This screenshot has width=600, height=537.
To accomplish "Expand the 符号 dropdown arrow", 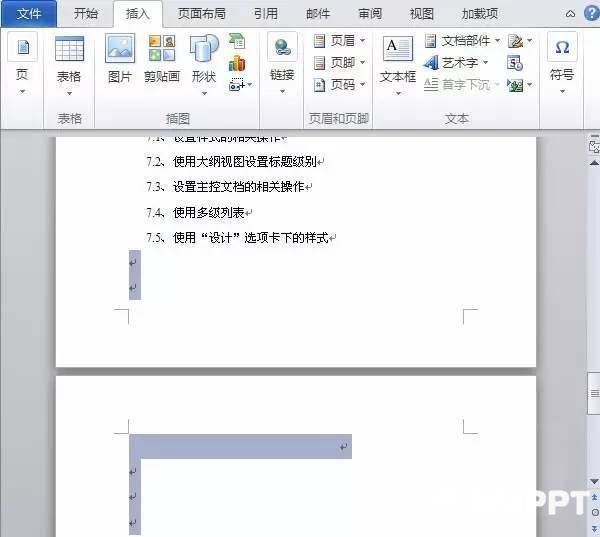I will pos(562,91).
